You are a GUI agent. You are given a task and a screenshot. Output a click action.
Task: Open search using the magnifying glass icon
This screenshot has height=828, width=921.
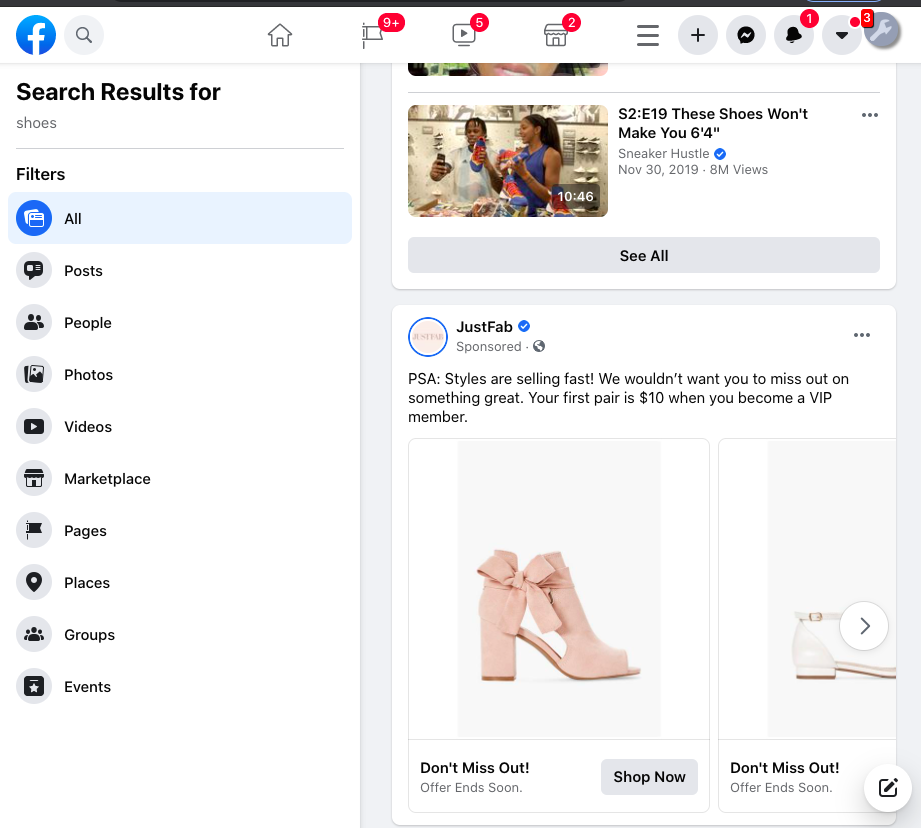coord(84,34)
